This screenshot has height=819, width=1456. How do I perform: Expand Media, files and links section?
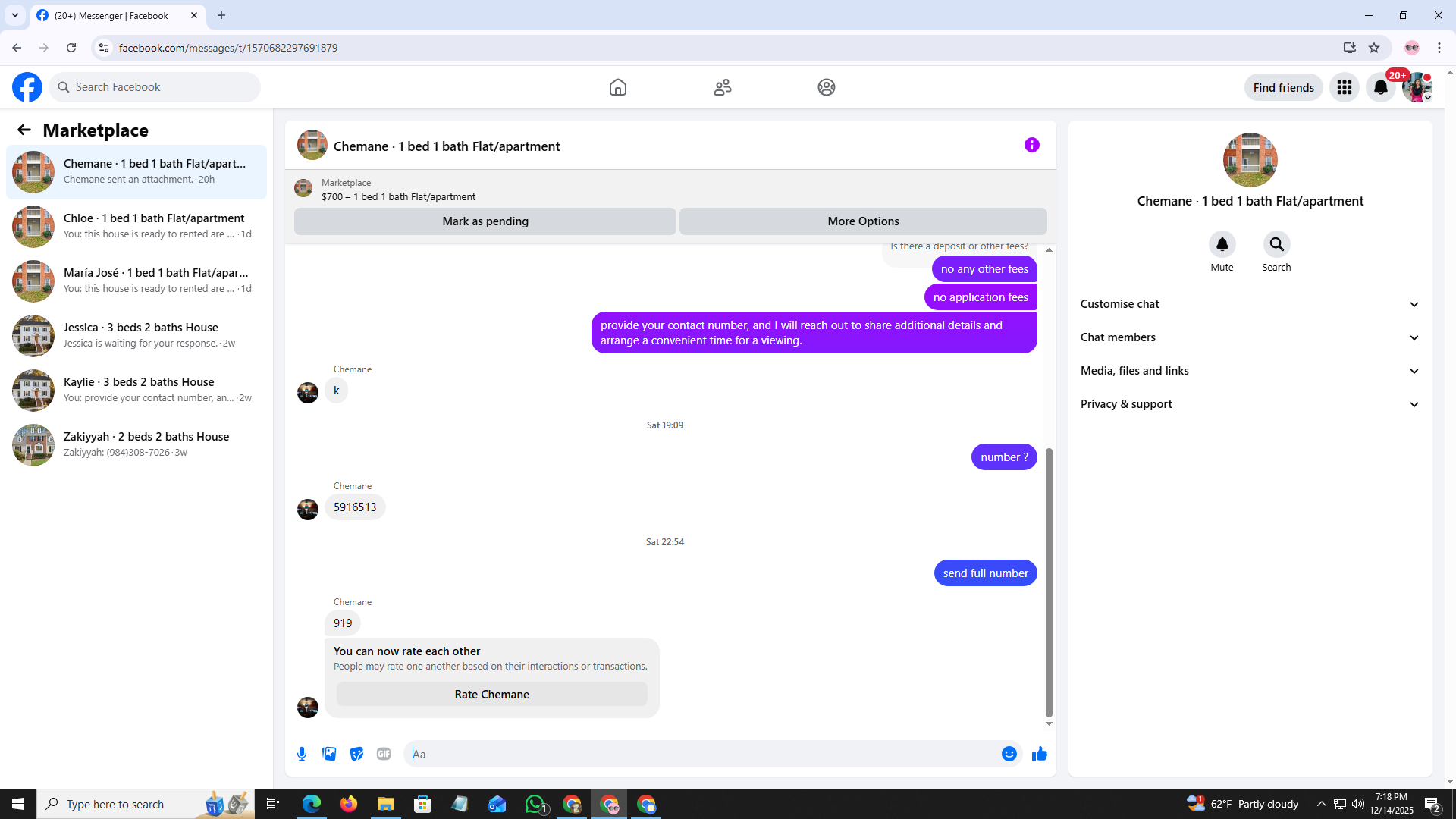click(1249, 371)
